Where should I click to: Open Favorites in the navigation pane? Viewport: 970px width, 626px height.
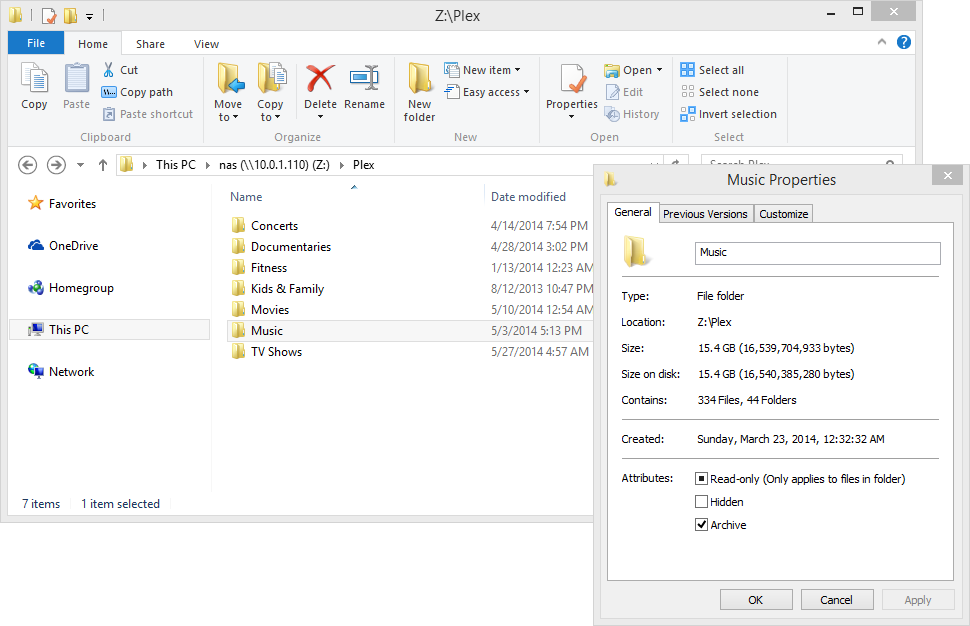point(62,204)
